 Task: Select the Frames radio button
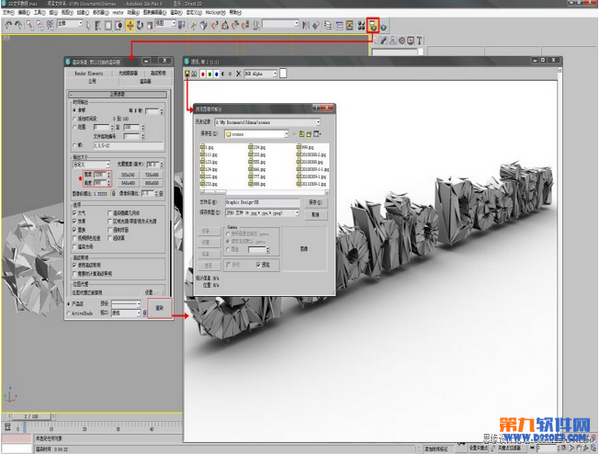click(75, 145)
